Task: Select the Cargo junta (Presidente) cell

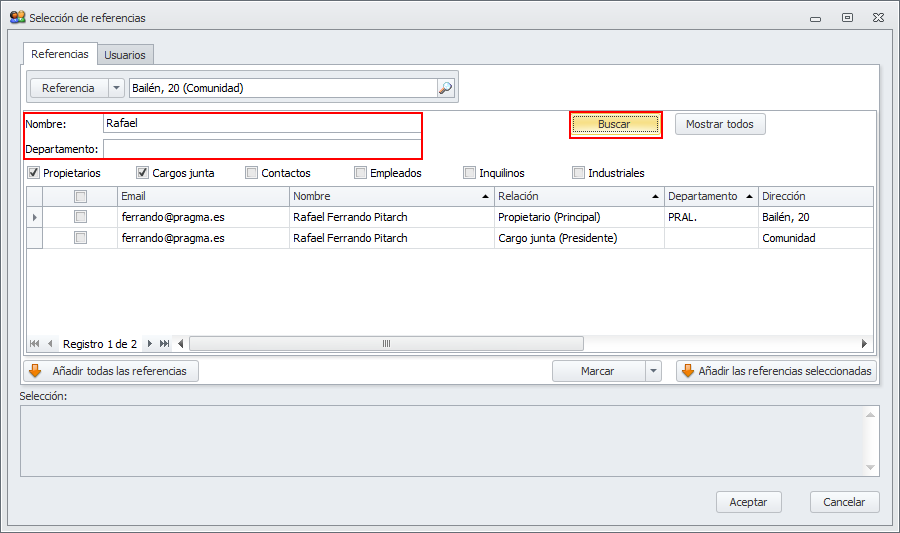Action: tap(579, 238)
